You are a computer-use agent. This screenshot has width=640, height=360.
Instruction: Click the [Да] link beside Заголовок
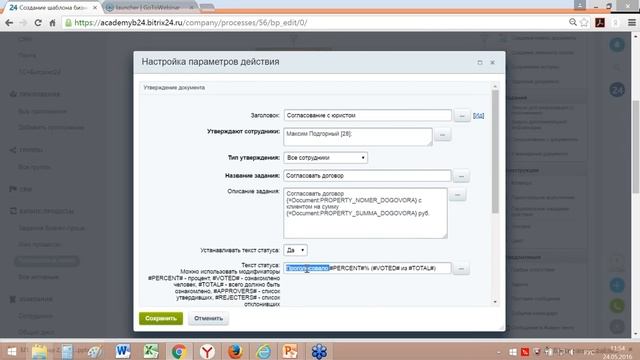pyautogui.click(x=478, y=116)
